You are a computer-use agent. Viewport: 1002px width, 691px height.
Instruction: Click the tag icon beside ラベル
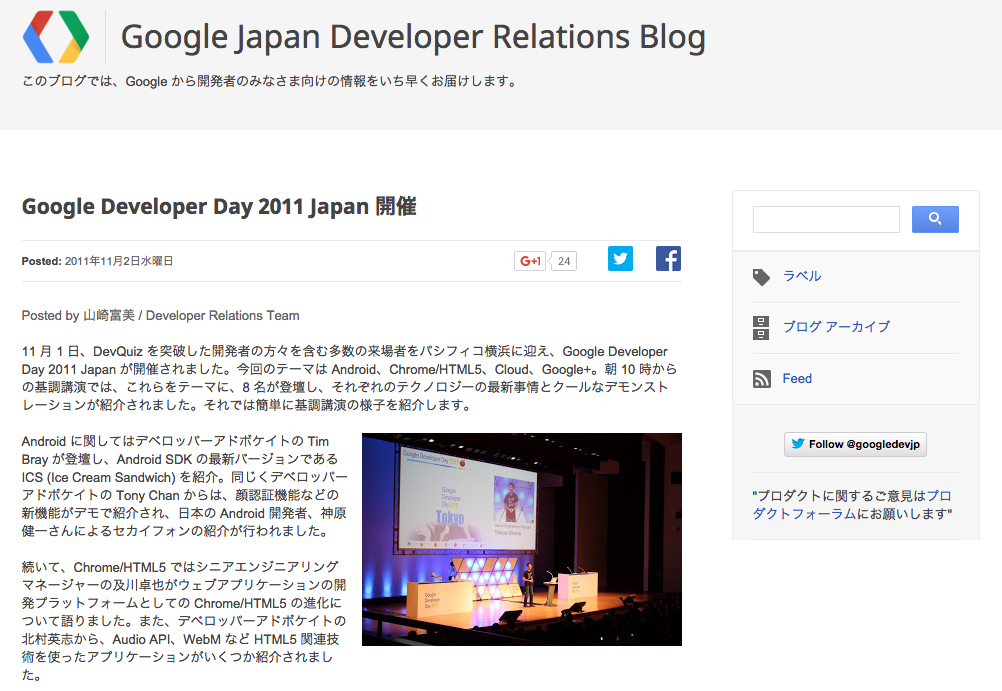(761, 277)
